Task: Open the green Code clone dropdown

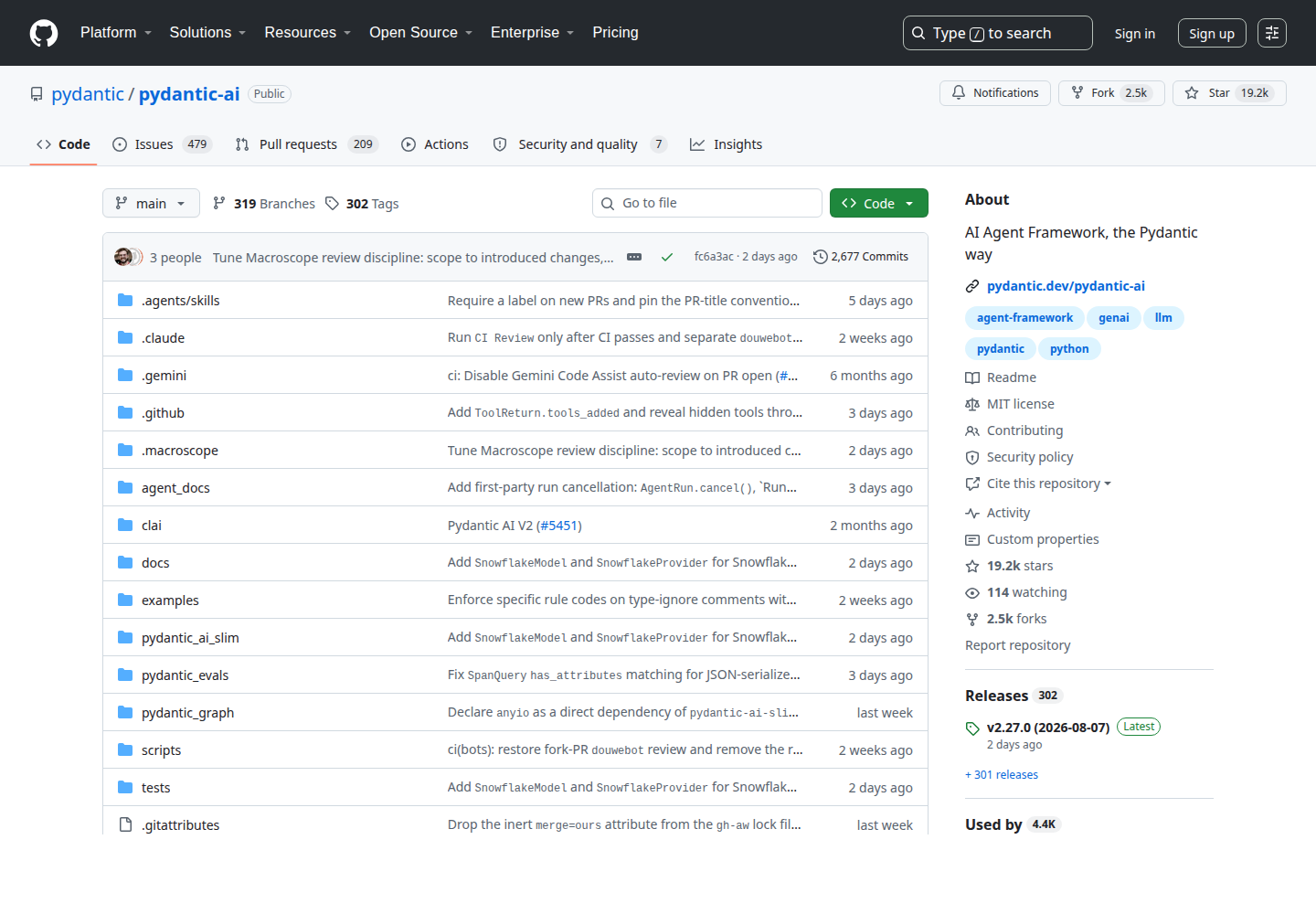Action: 879,203
